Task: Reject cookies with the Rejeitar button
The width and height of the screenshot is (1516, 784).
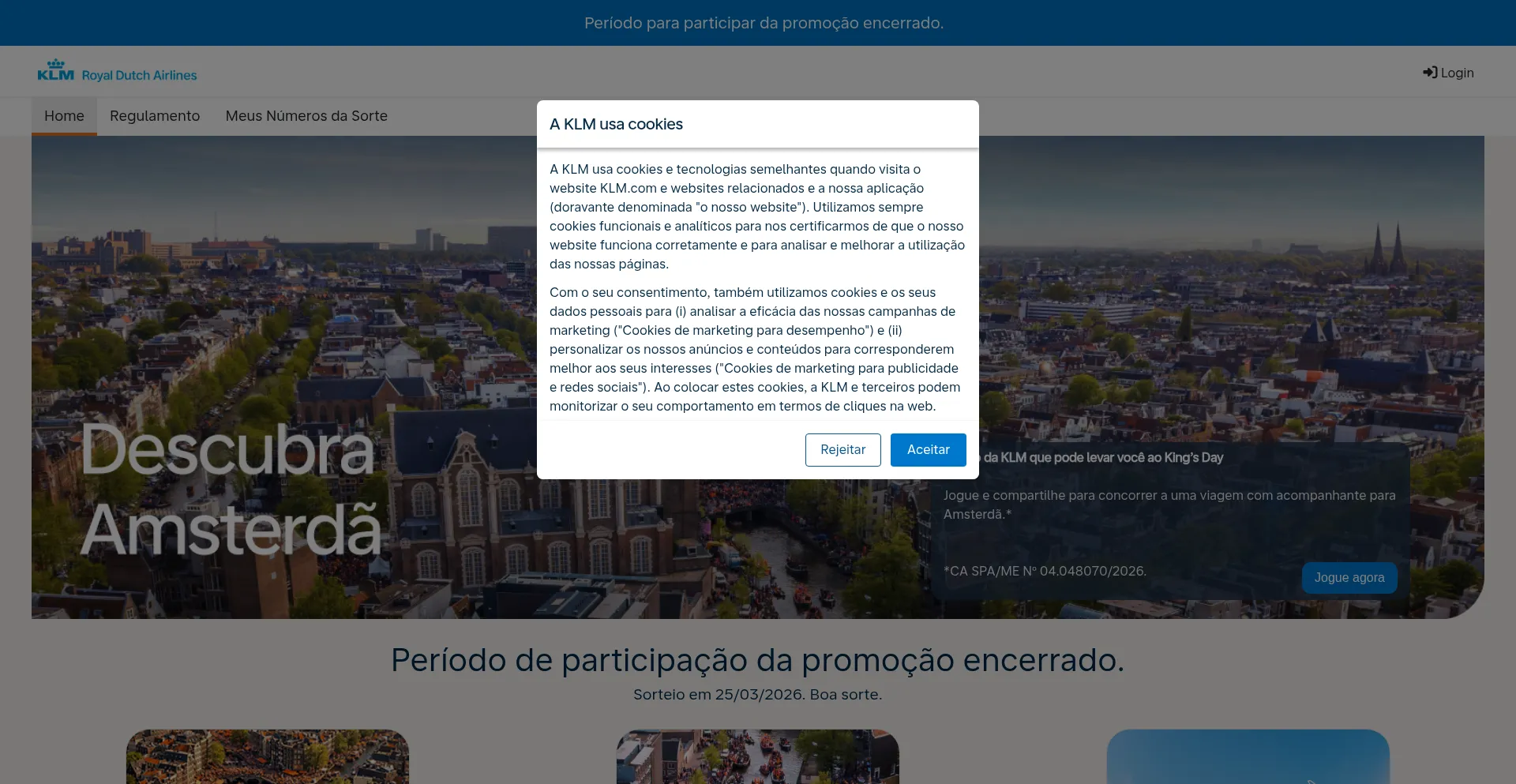Action: click(x=842, y=450)
